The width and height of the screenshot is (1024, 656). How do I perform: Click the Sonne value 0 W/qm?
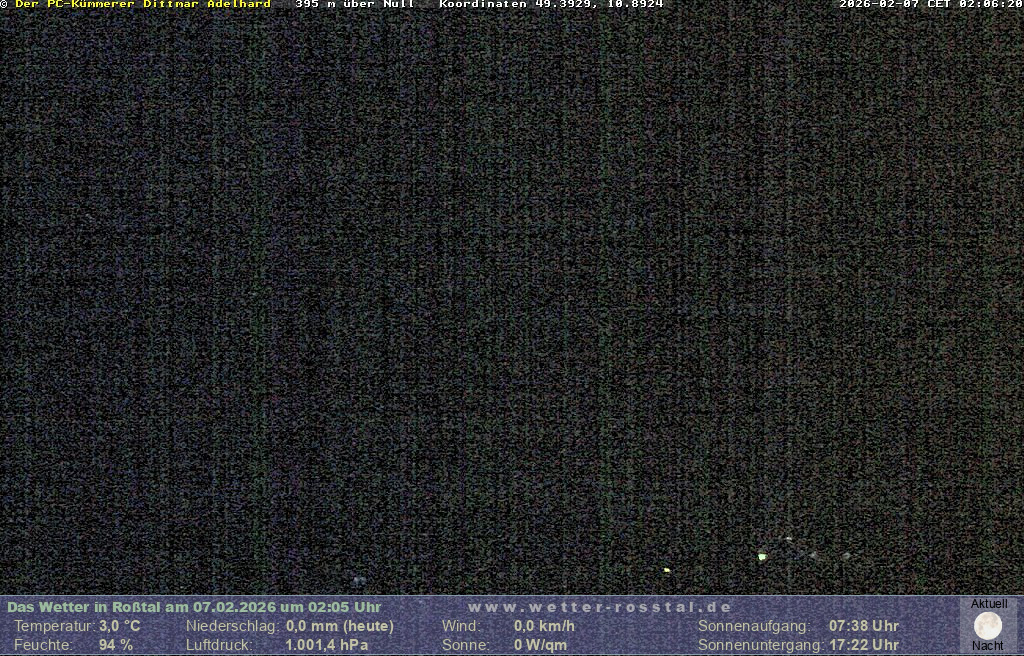pyautogui.click(x=540, y=645)
